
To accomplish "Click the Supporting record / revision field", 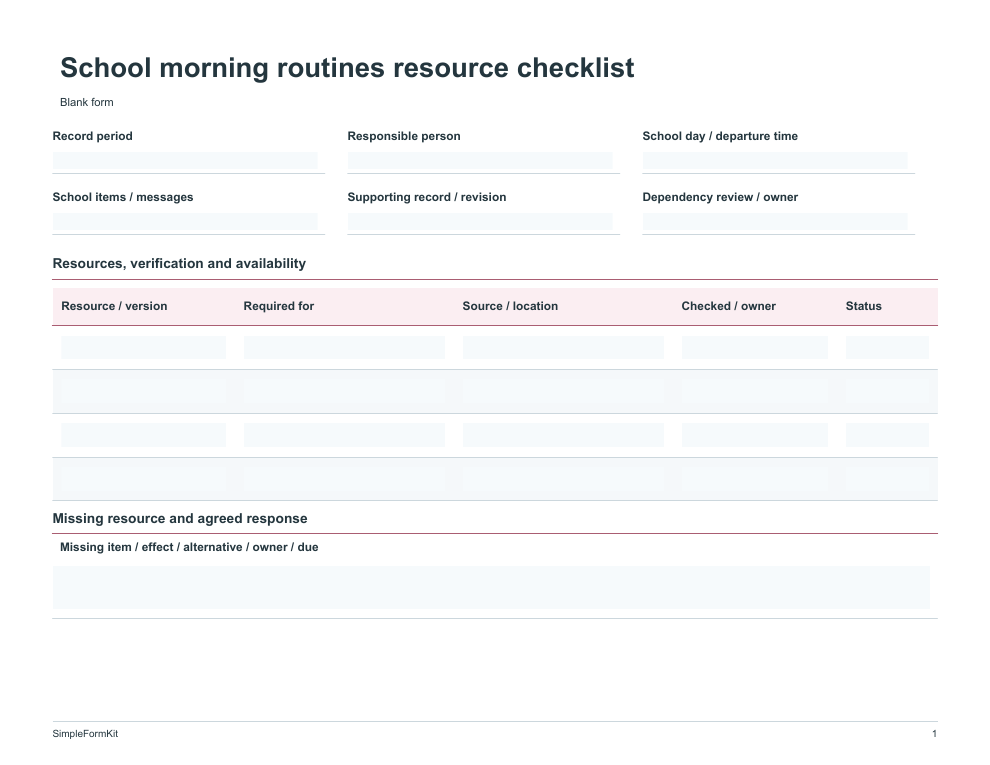I will point(480,222).
